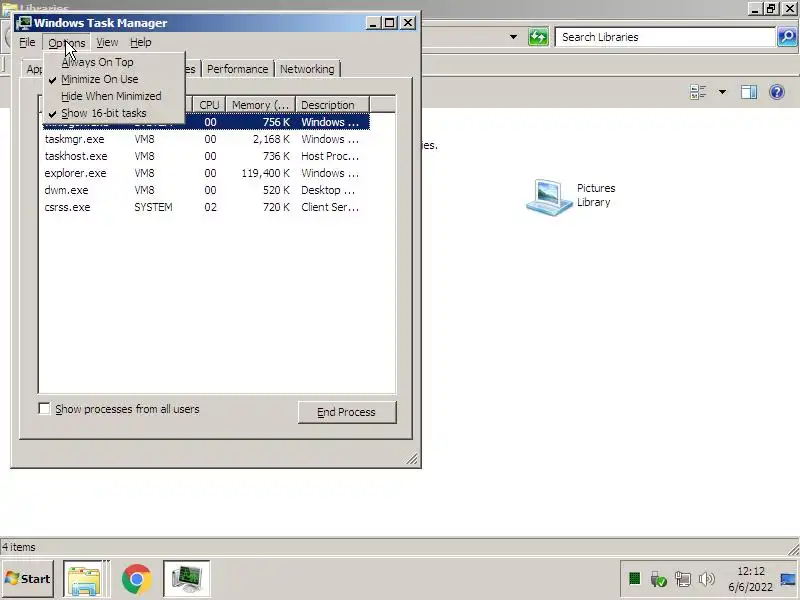Image resolution: width=800 pixels, height=600 pixels.
Task: Open the File menu in Task Manager
Action: click(27, 42)
